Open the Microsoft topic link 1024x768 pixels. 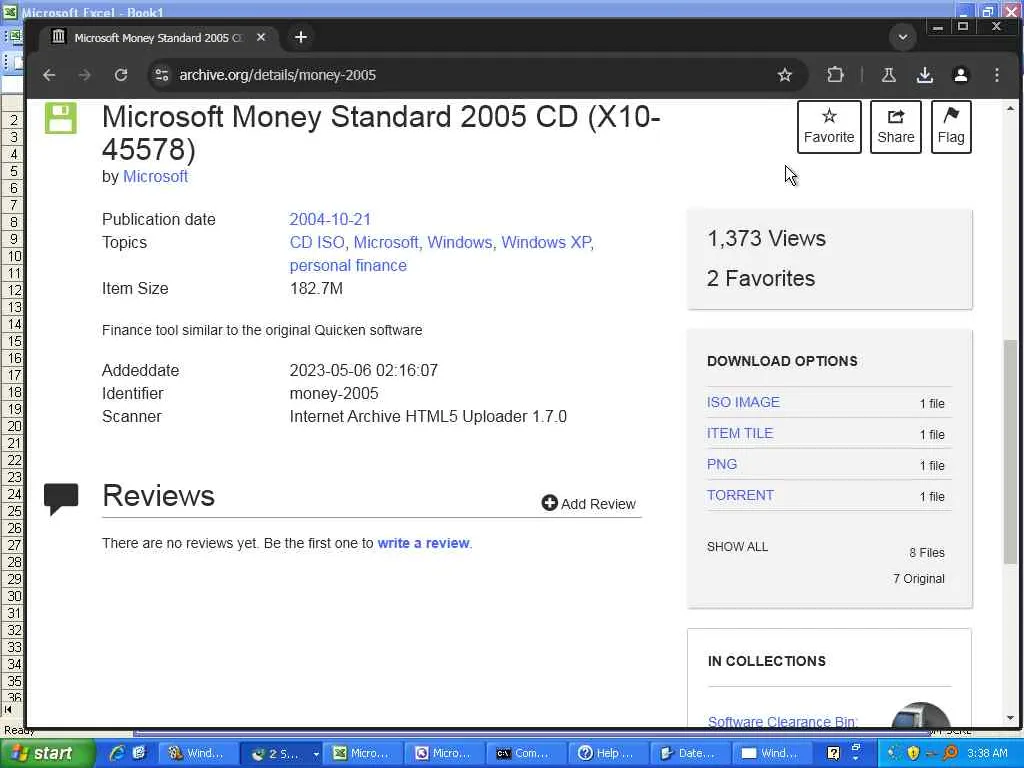(x=385, y=242)
